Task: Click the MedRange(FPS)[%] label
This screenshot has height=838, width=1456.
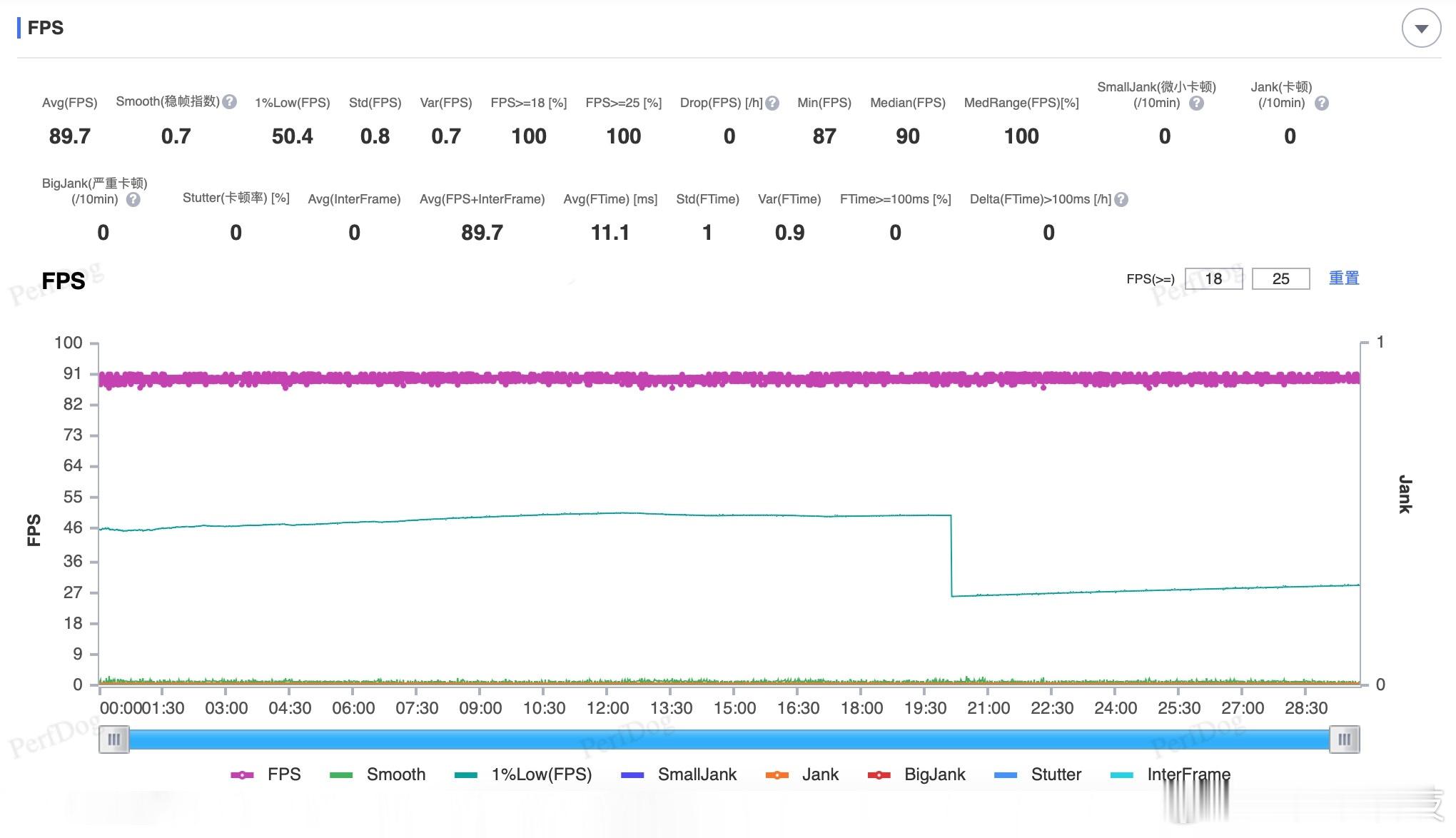Action: pos(1021,103)
